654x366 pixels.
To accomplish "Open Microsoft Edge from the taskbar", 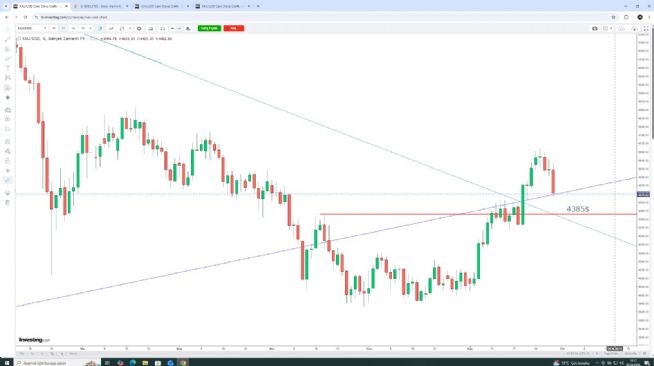I will [x=133, y=363].
